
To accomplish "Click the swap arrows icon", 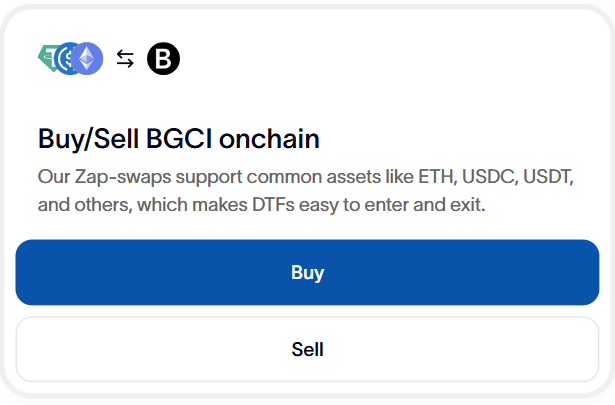I will [125, 59].
